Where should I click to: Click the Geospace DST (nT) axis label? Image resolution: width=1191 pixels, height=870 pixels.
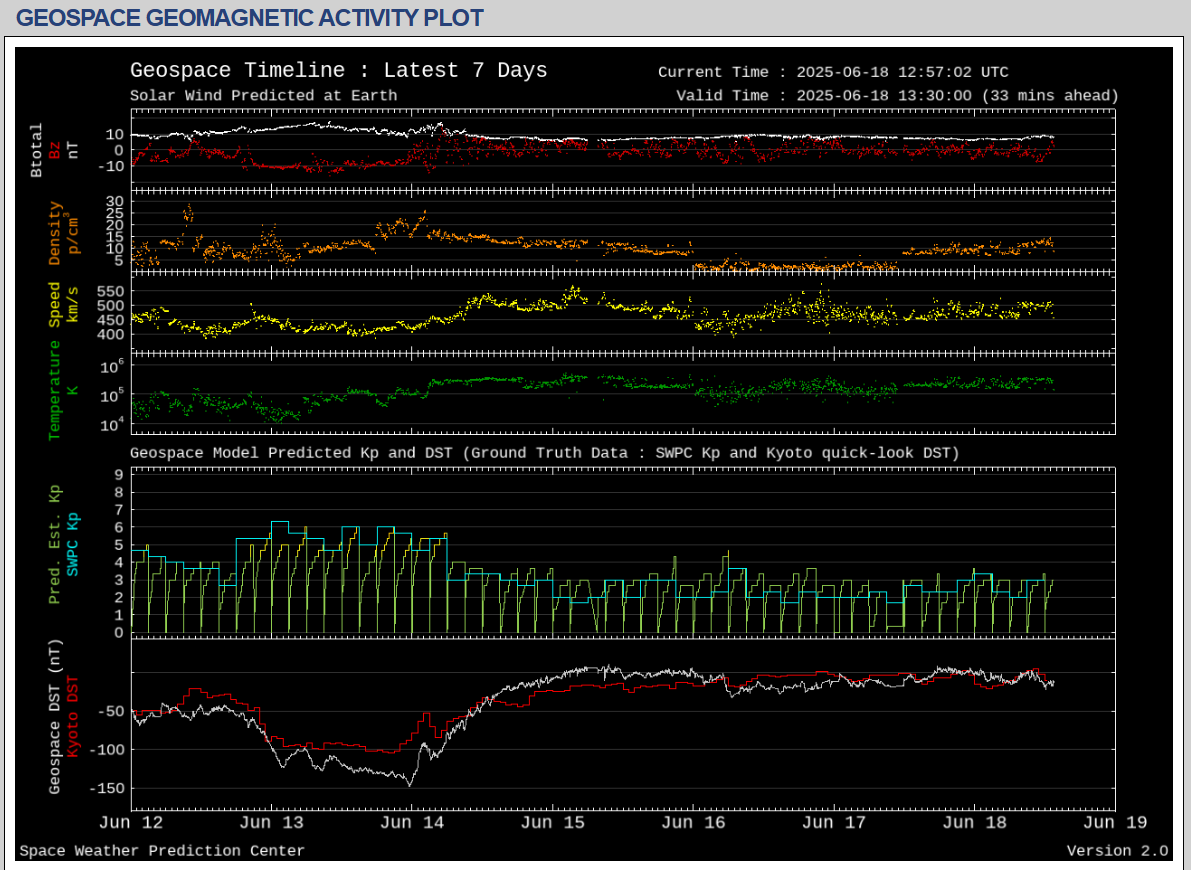pos(55,718)
